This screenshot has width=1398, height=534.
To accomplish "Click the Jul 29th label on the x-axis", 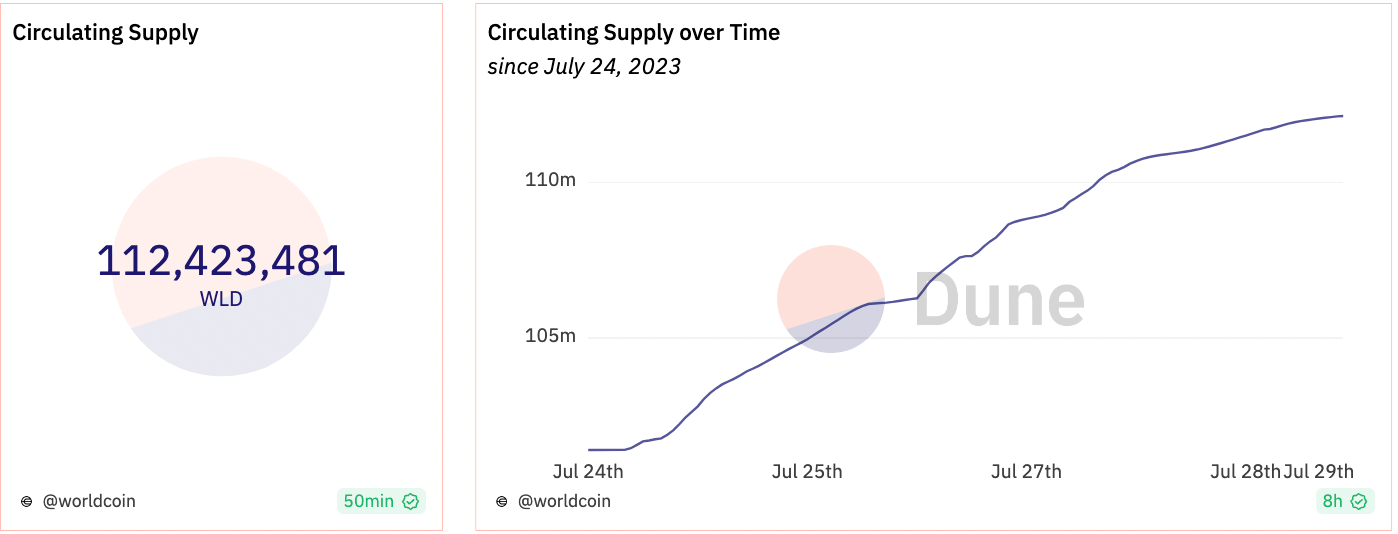I will [1319, 471].
